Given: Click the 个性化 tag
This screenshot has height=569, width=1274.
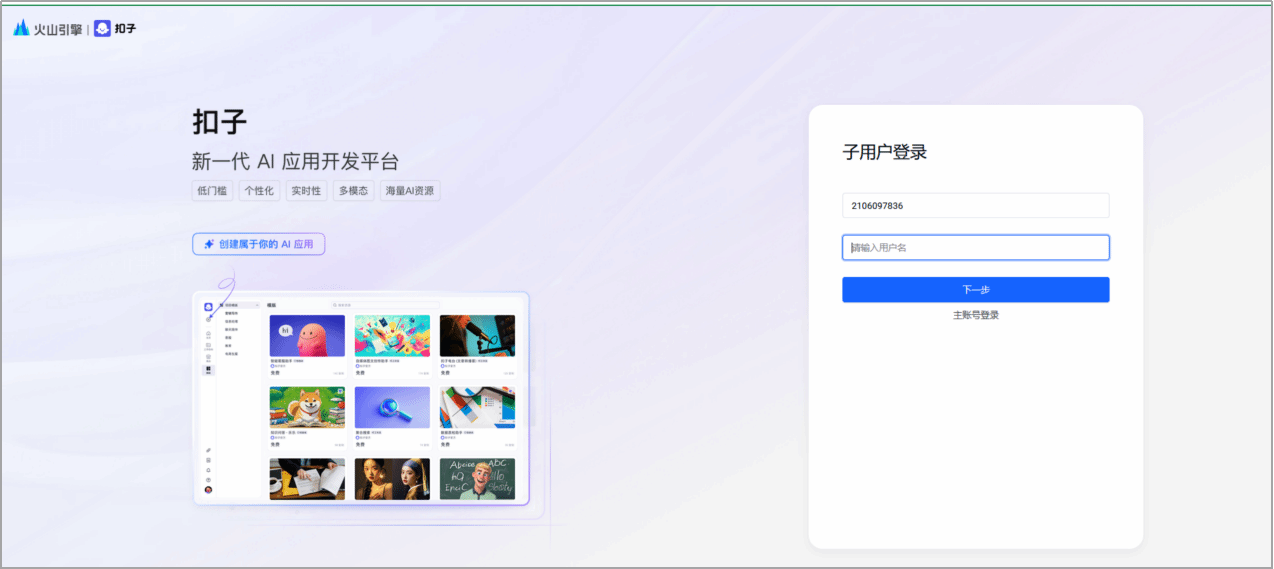Looking at the screenshot, I should click(x=259, y=191).
